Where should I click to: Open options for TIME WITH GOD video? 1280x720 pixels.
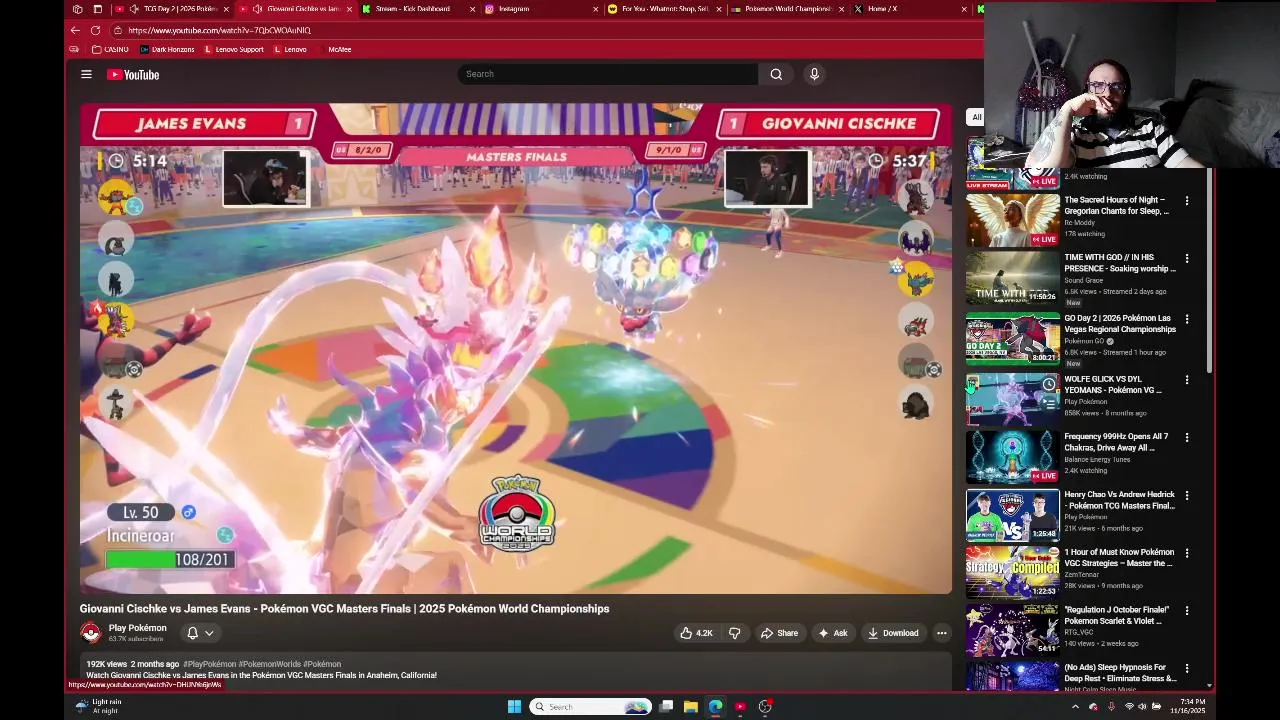(1187, 259)
